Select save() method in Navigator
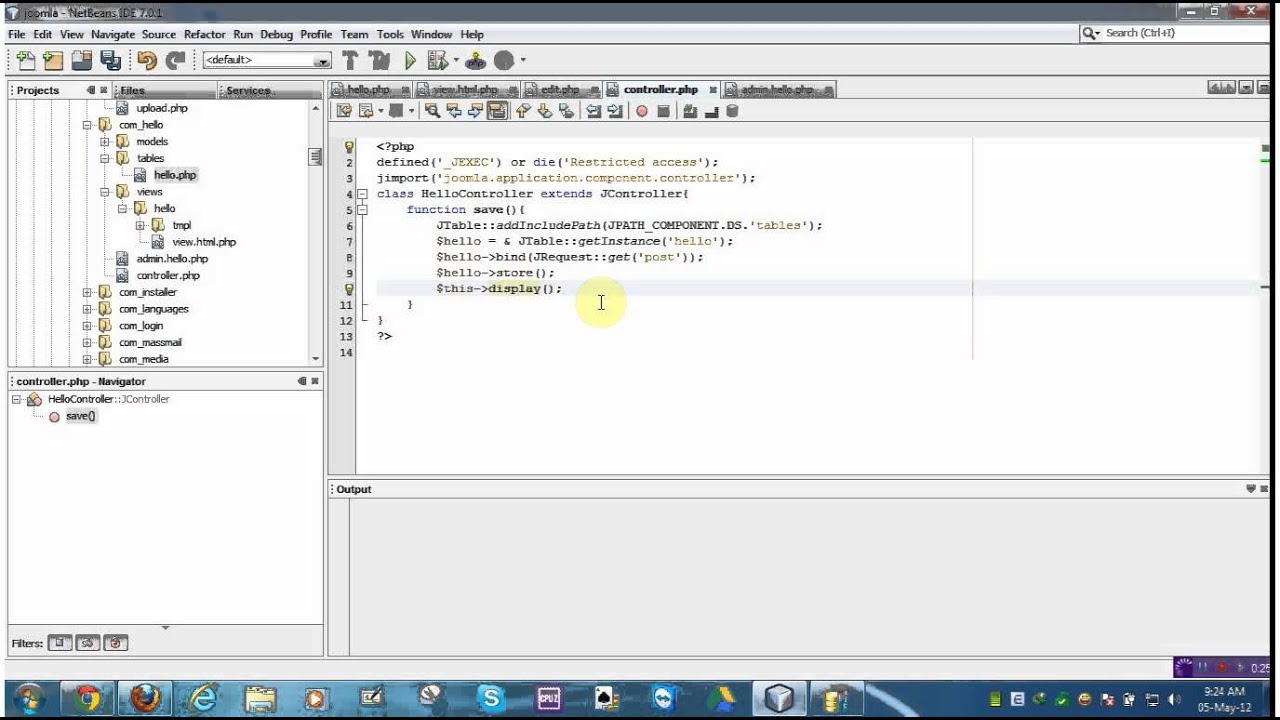This screenshot has width=1280, height=720. (x=80, y=416)
